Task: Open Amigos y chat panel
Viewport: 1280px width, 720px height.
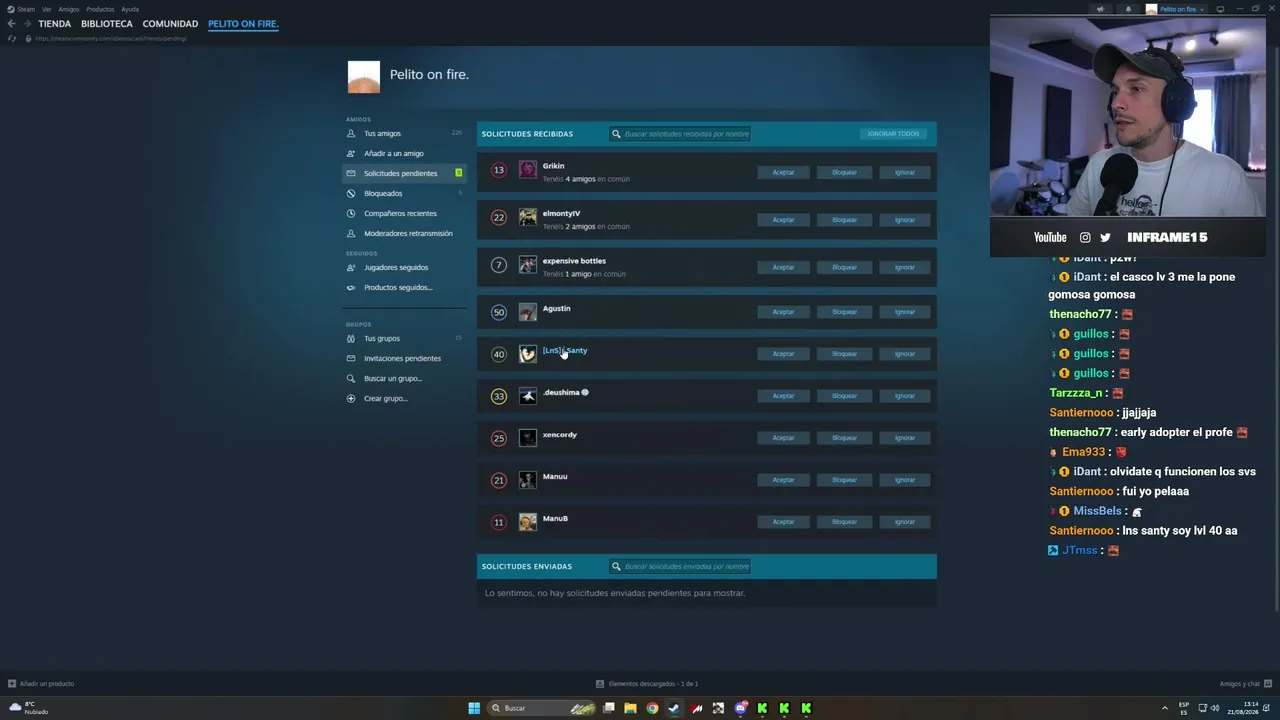Action: click(x=1245, y=684)
